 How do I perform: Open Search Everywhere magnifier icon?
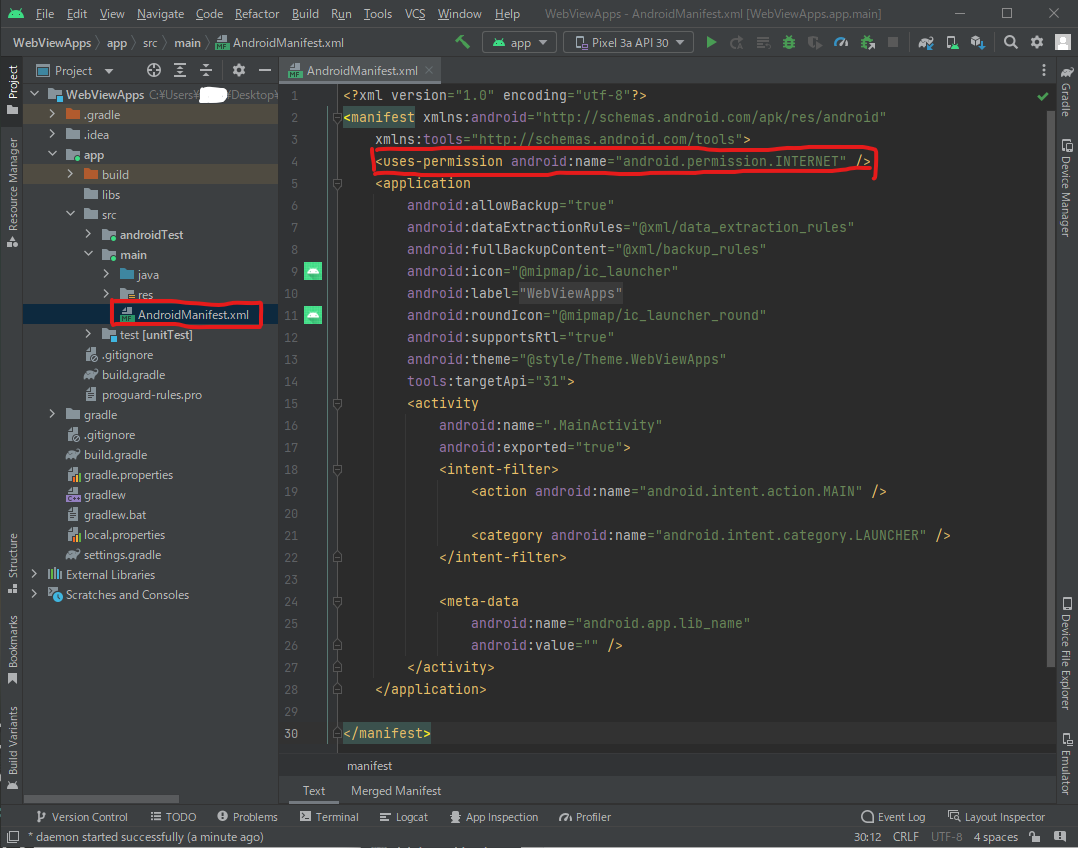pos(1010,42)
